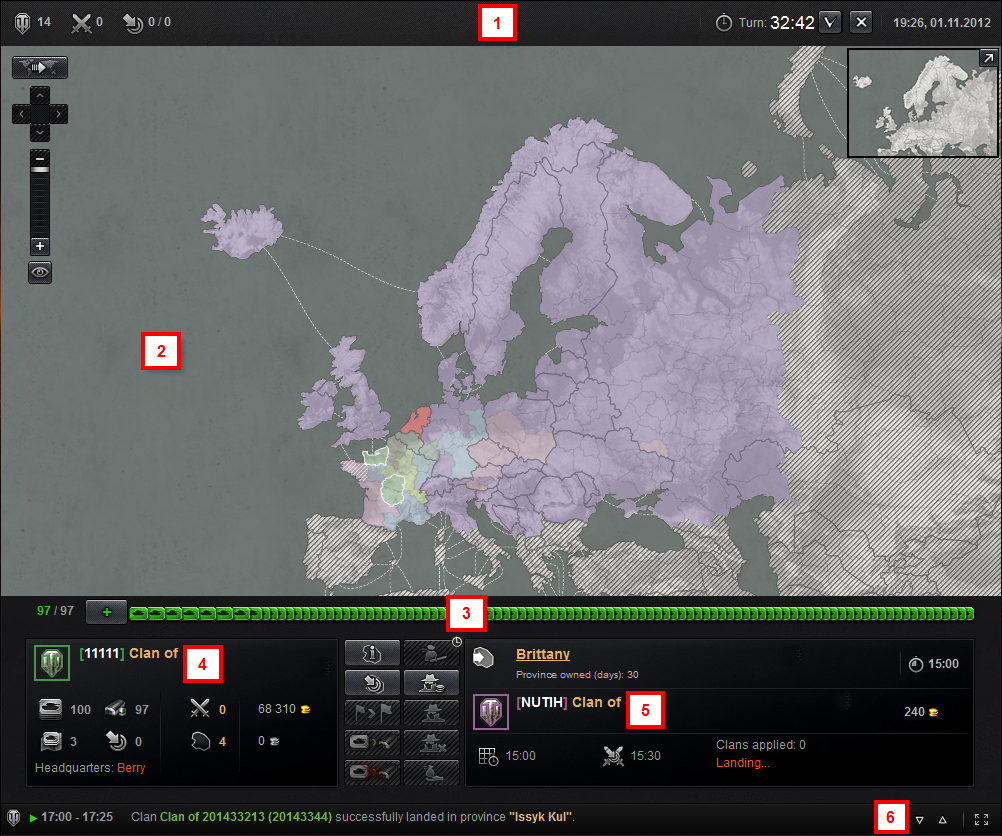Pan the map left with the arrow

[21, 115]
